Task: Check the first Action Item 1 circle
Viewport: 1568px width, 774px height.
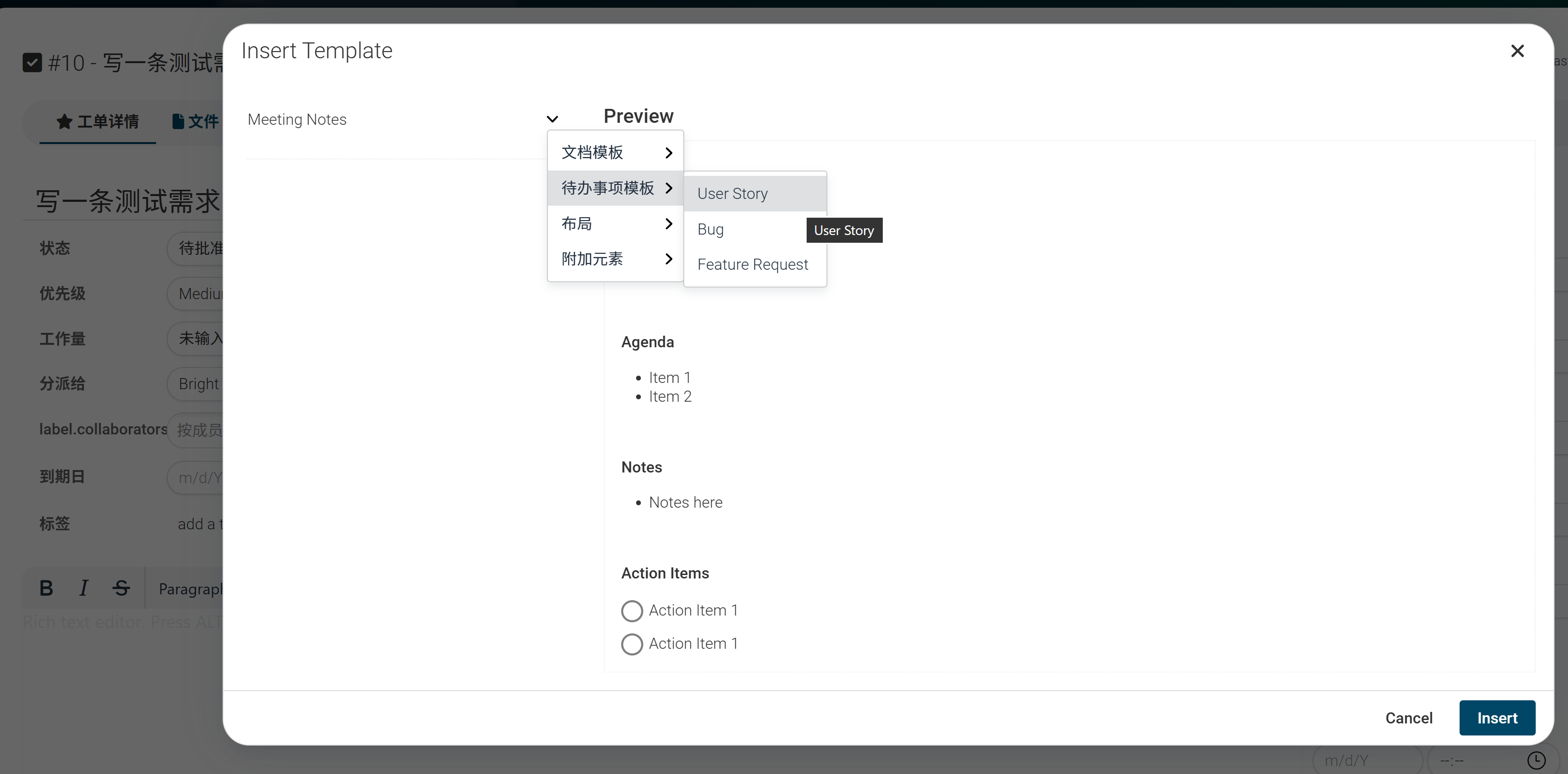Action: pyautogui.click(x=632, y=611)
